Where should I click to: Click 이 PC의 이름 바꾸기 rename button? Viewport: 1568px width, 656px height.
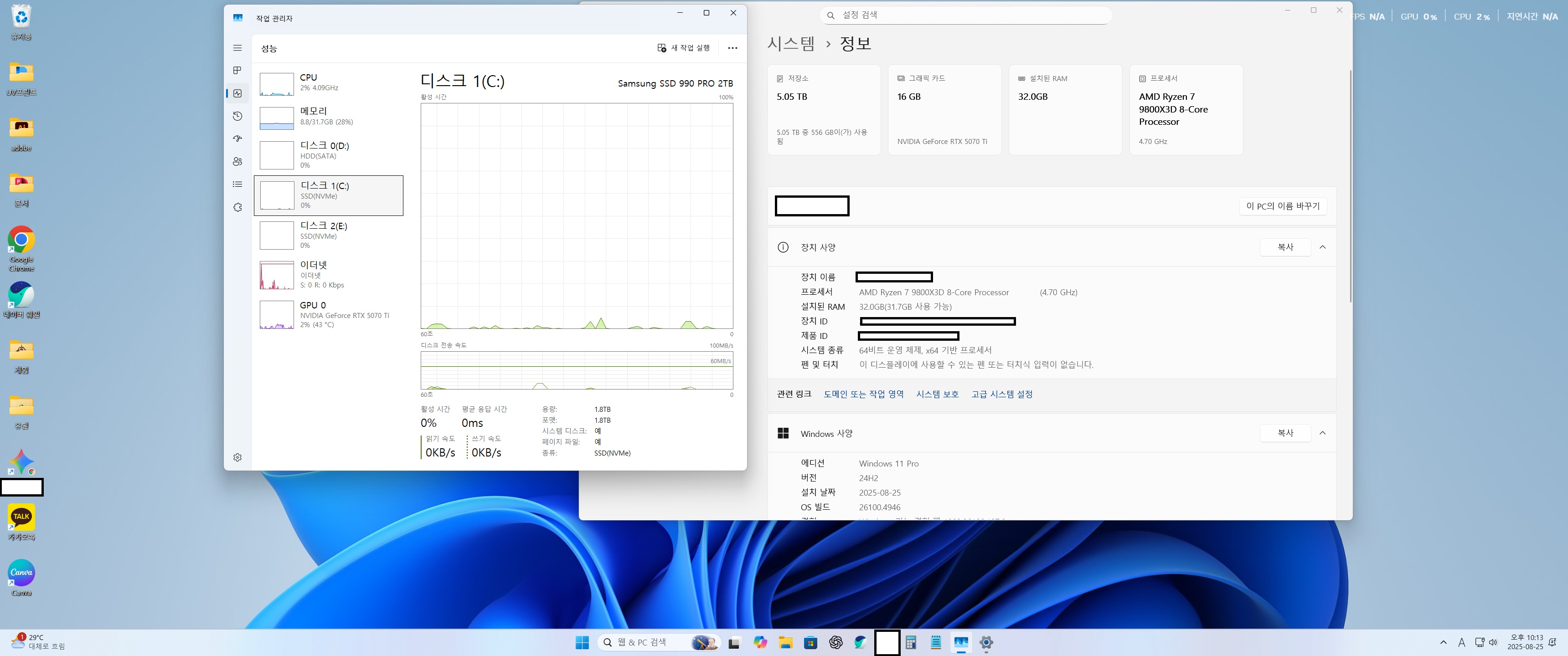pyautogui.click(x=1283, y=206)
